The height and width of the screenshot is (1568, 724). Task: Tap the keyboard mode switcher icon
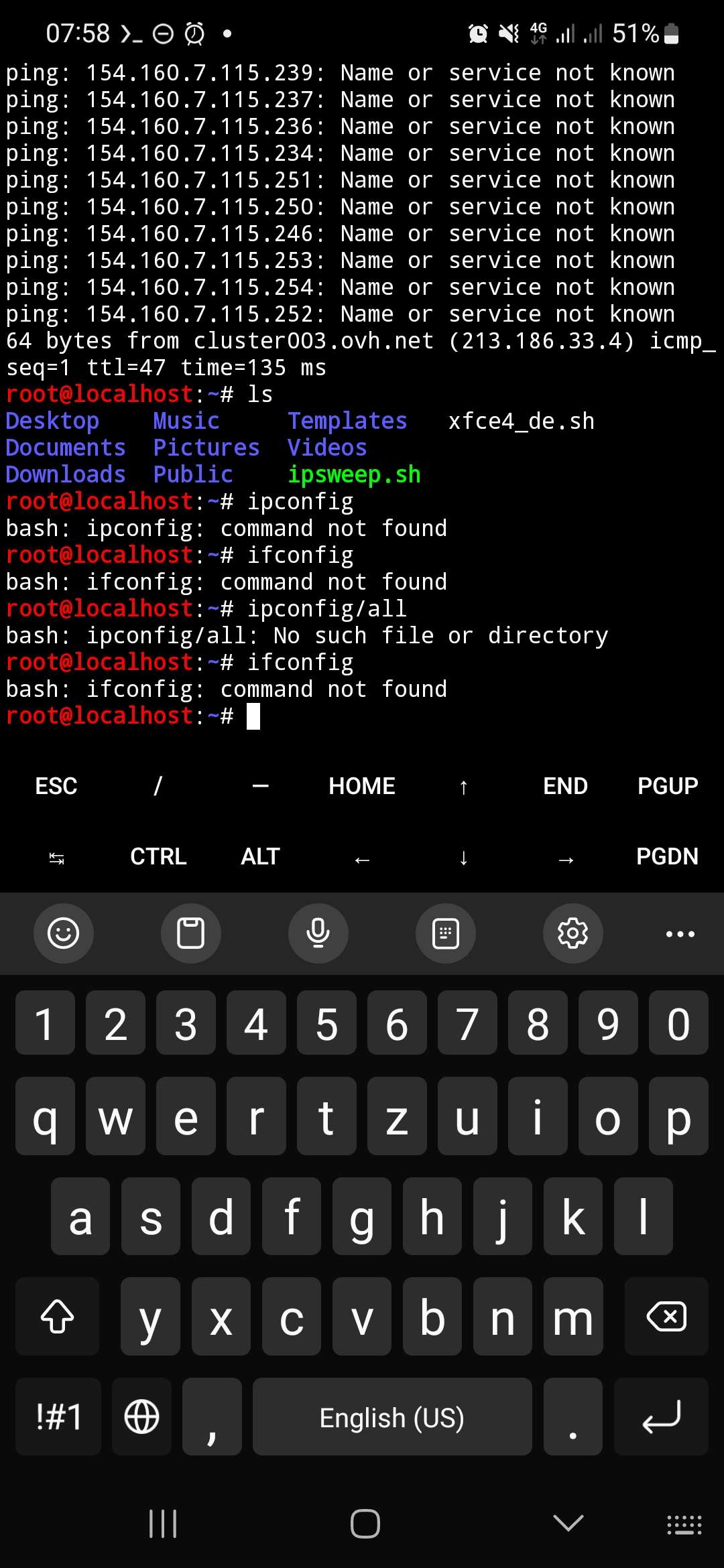pos(445,933)
